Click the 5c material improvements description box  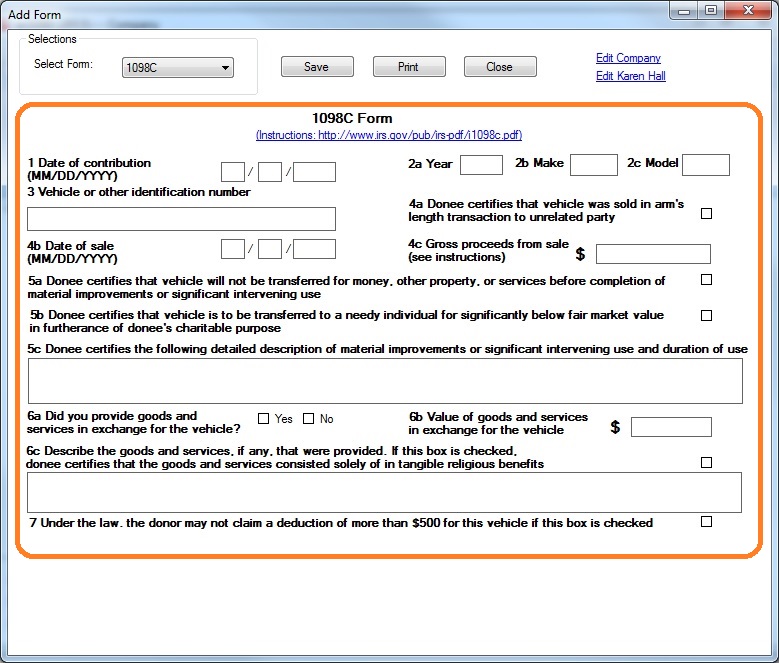coord(385,381)
